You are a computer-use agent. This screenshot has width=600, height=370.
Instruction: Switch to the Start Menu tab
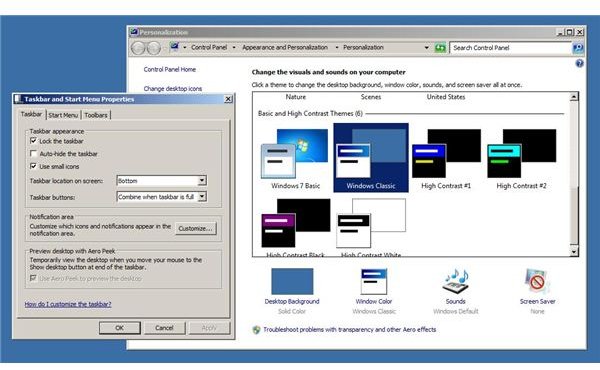coord(63,115)
